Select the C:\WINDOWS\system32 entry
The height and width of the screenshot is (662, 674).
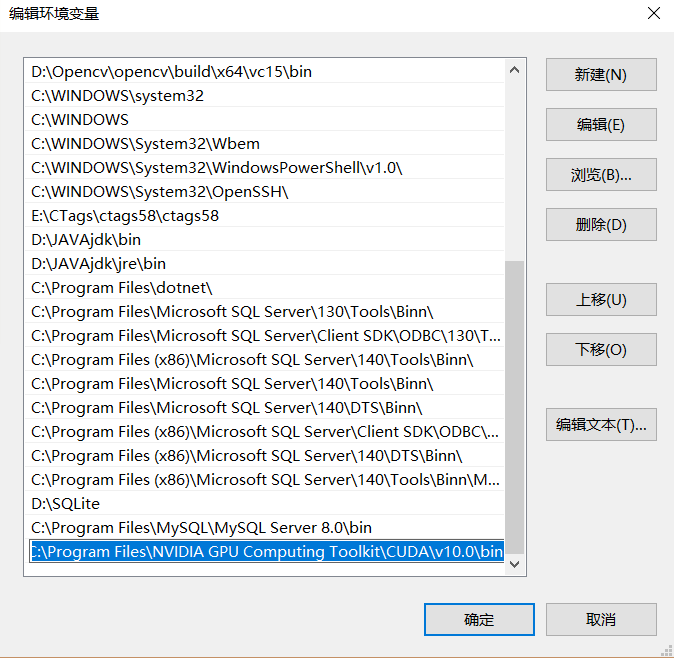pyautogui.click(x=265, y=95)
